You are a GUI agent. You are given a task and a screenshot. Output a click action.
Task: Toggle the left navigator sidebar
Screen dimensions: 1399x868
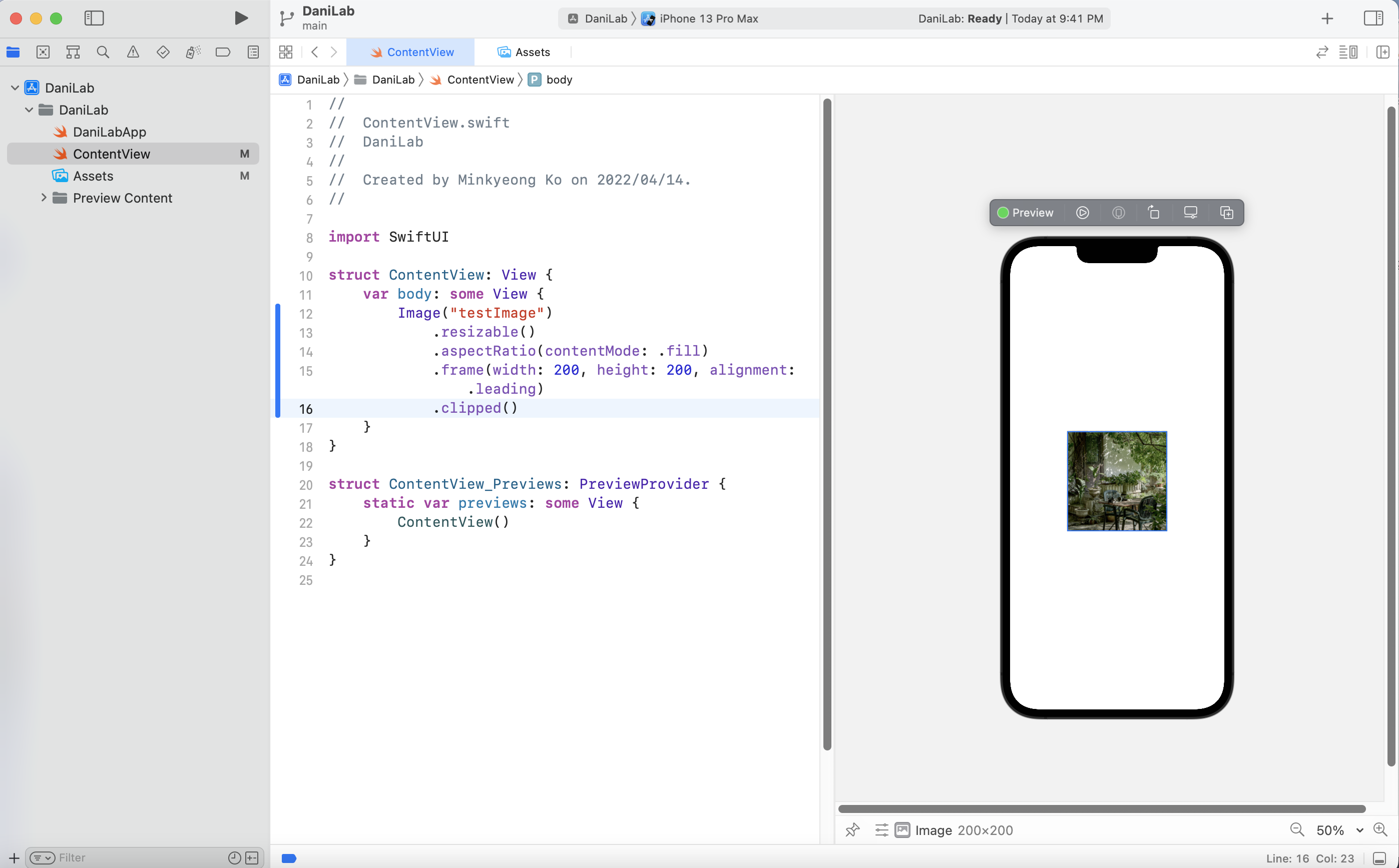click(x=94, y=19)
